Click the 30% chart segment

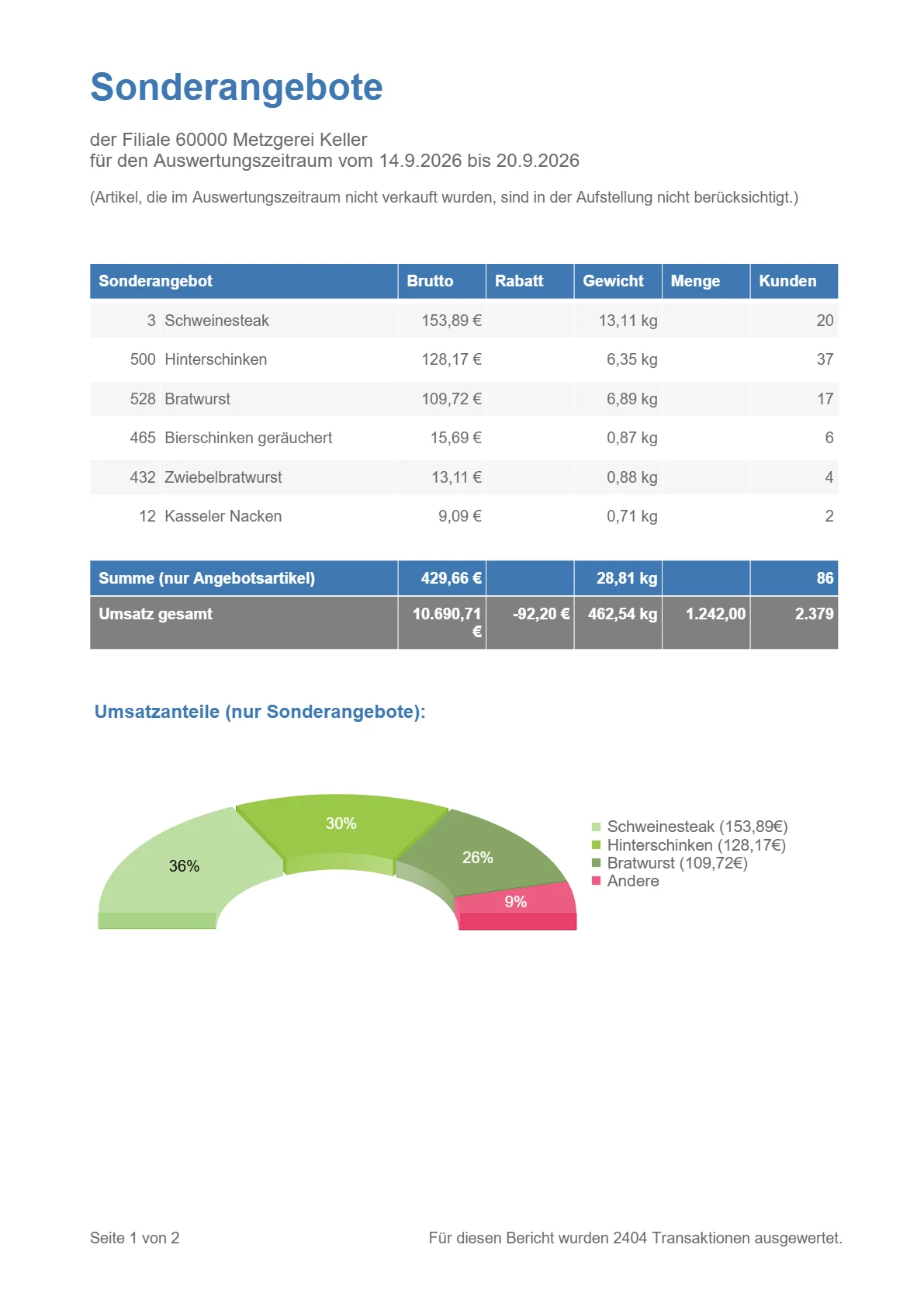coord(341,823)
